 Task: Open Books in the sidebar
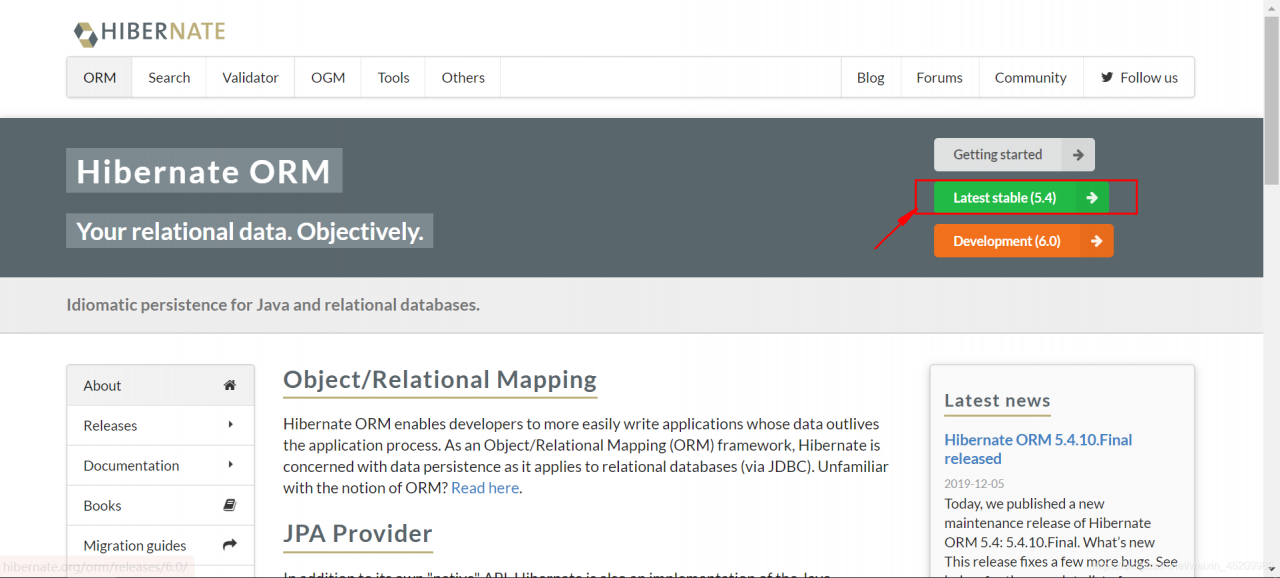[160, 505]
